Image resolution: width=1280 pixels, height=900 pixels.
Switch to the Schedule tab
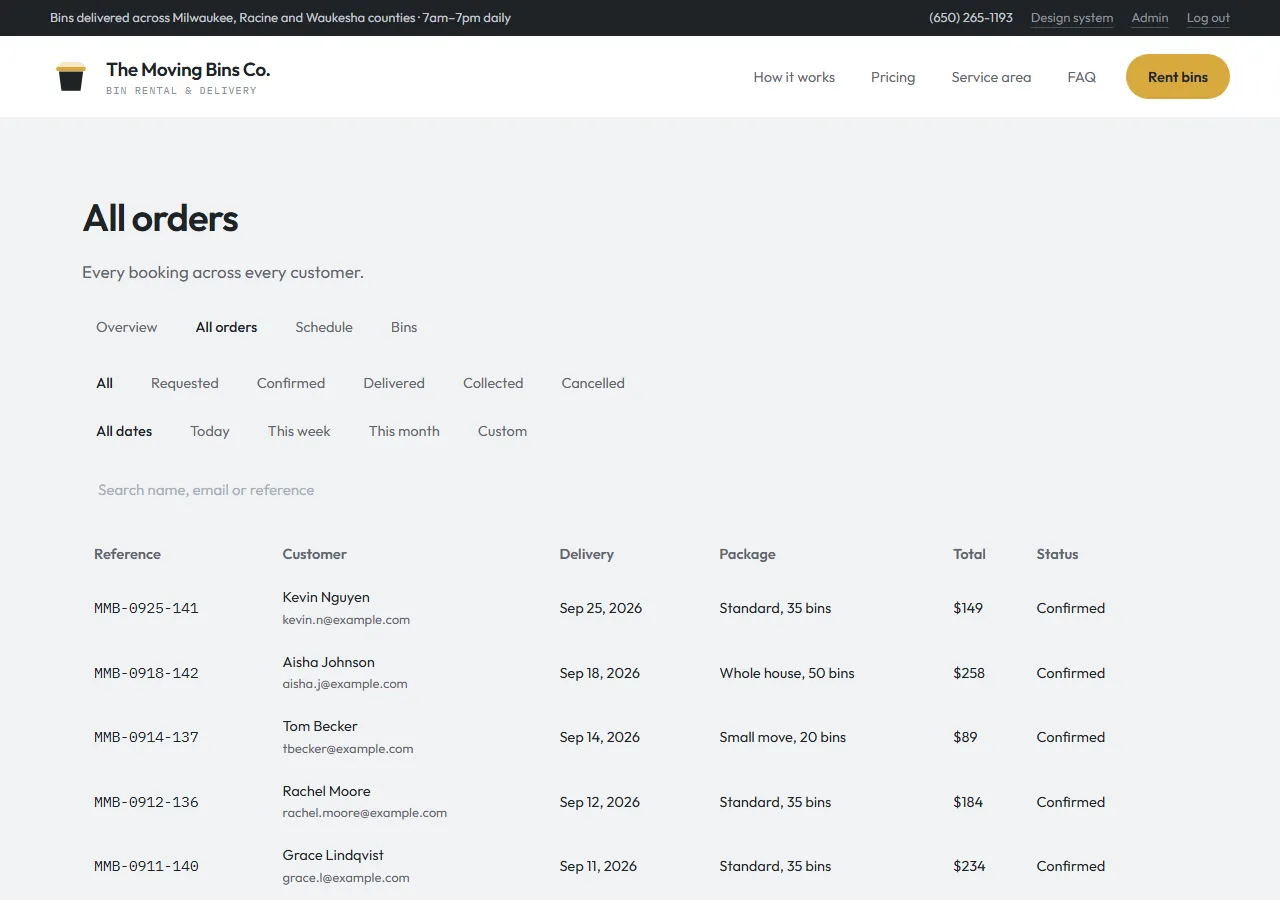pos(324,327)
